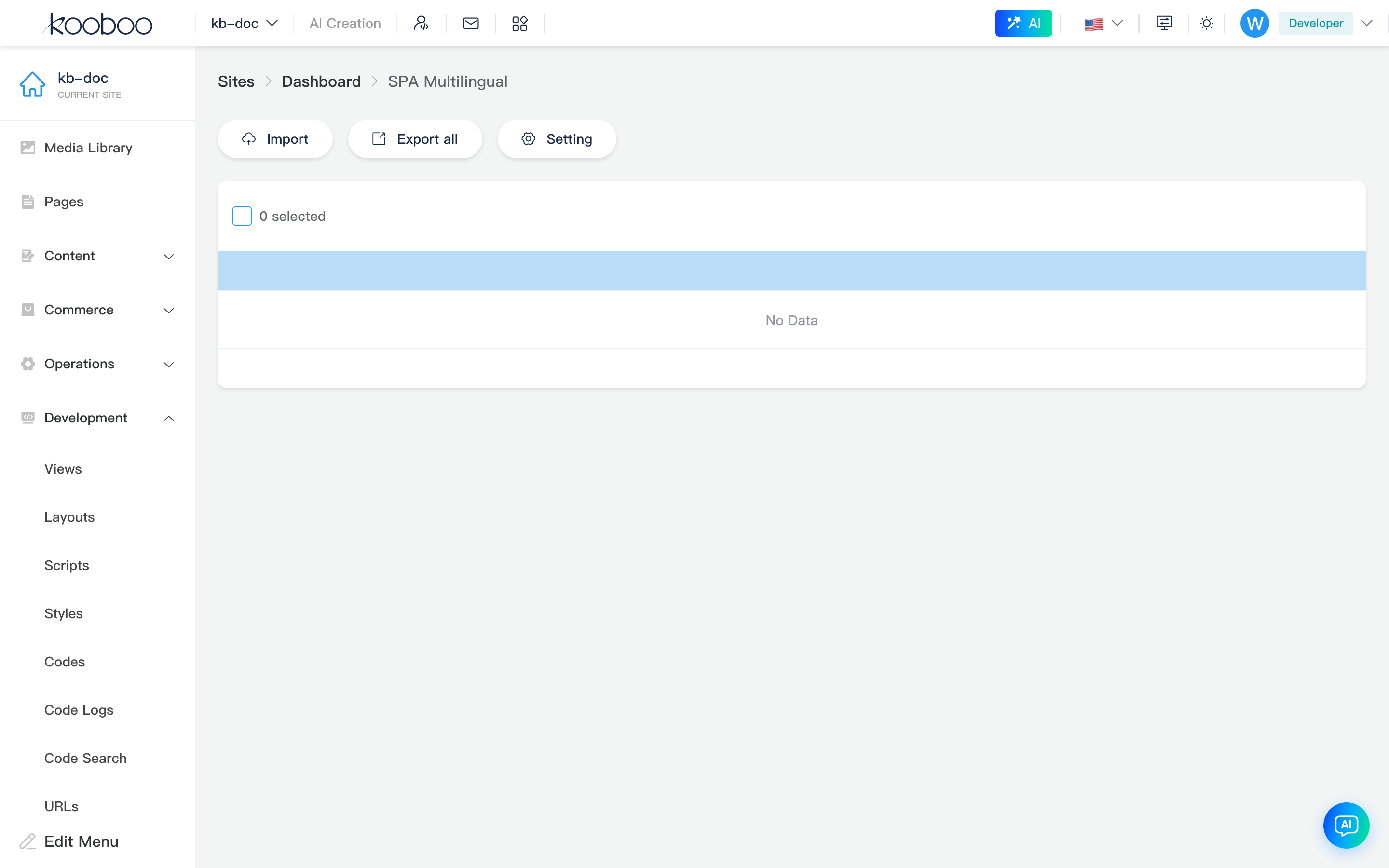Open Views under Development
This screenshot has height=868, width=1389.
[x=63, y=469]
